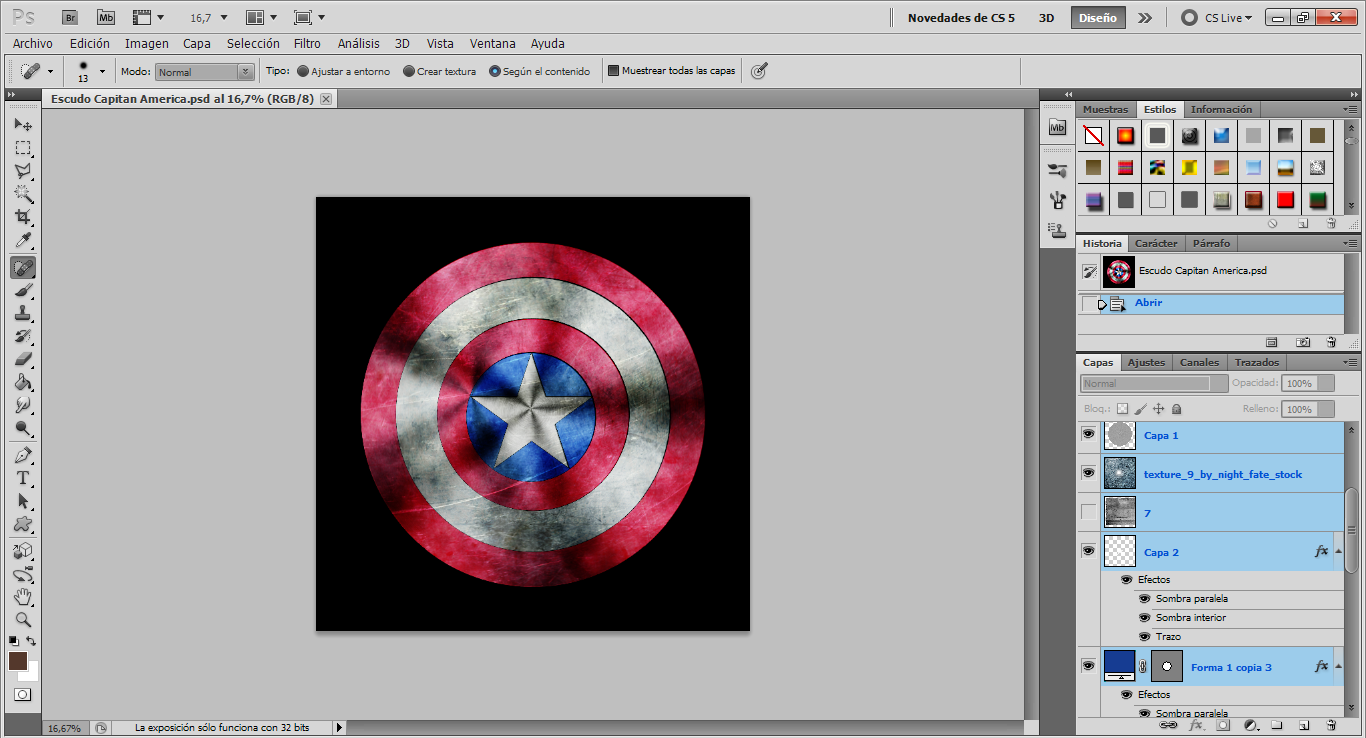Select the Custom Shape tool

[x=23, y=524]
